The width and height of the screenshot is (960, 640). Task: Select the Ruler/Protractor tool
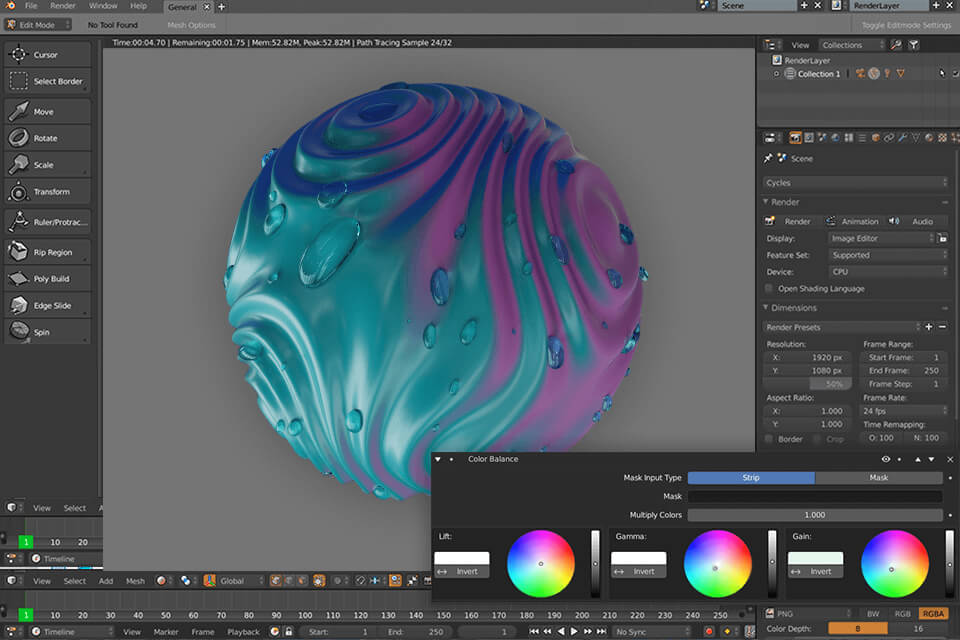tap(47, 222)
